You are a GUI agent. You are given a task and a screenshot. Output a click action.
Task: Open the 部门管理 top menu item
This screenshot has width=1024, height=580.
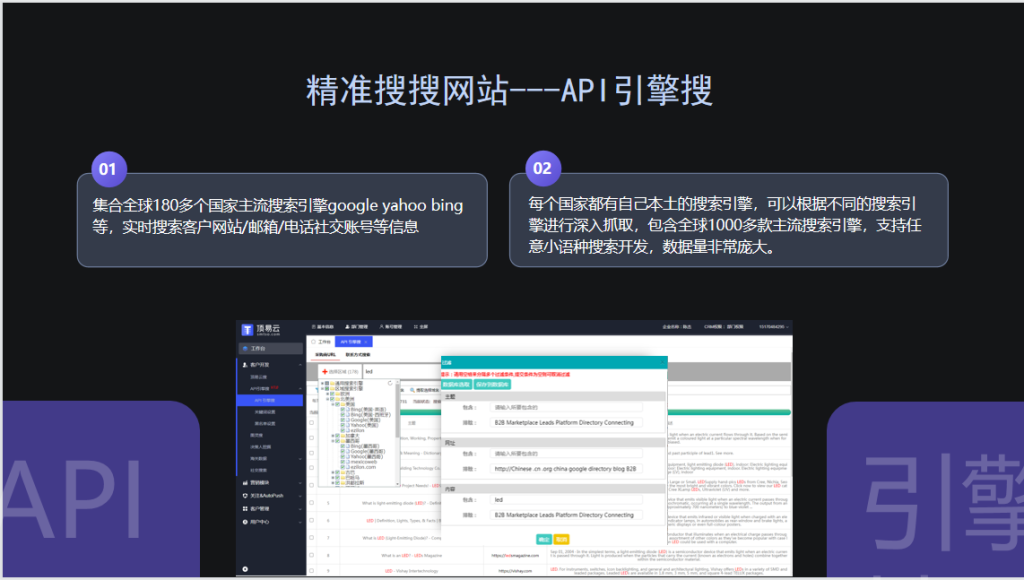[x=358, y=326]
